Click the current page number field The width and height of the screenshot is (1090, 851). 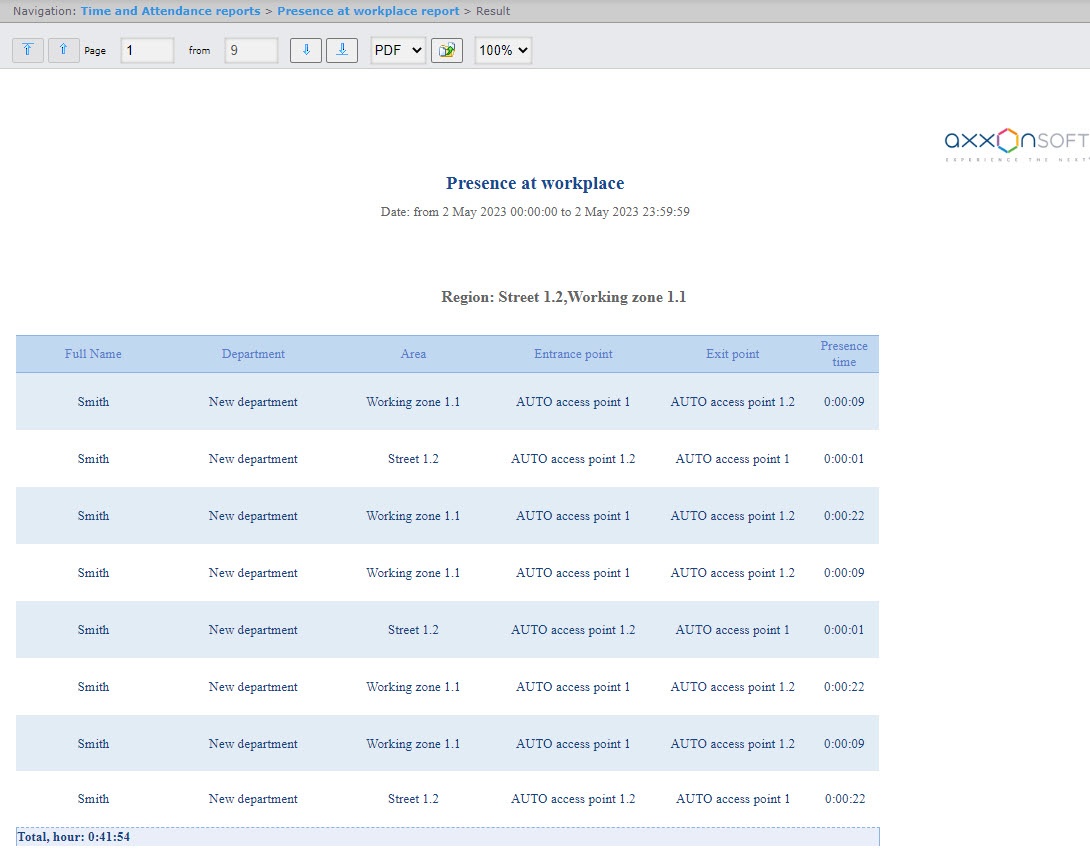147,50
